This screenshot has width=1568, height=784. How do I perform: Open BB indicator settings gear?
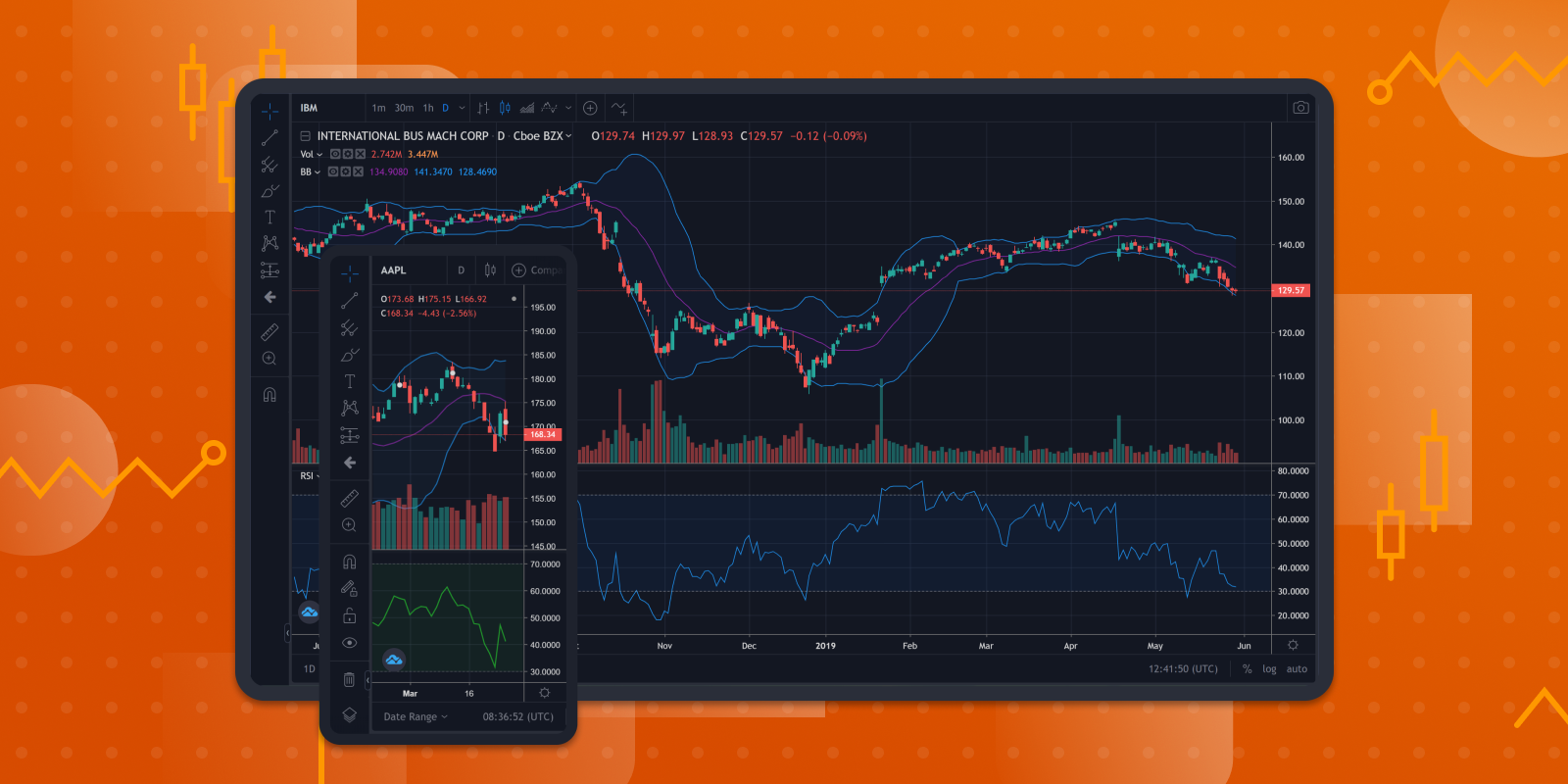click(345, 172)
